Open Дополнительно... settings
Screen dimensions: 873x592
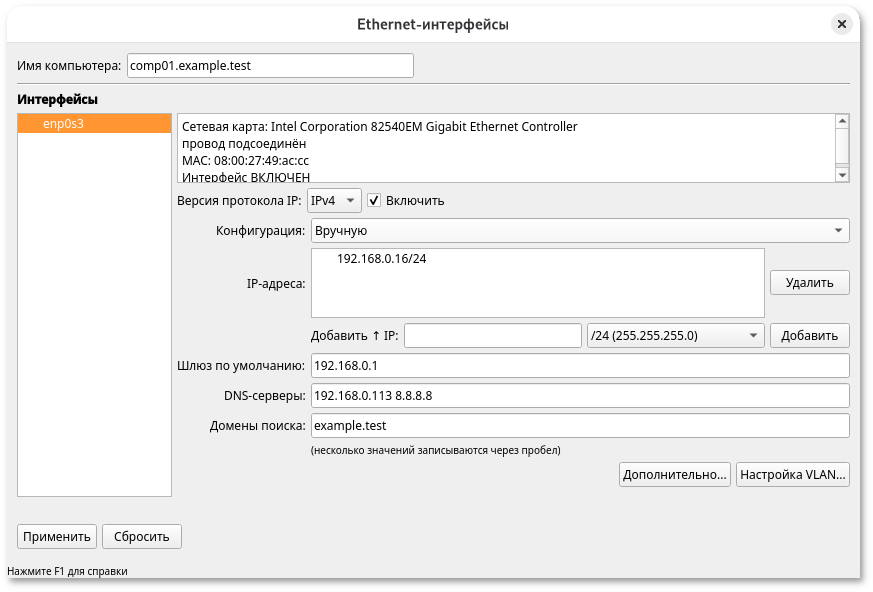(674, 474)
